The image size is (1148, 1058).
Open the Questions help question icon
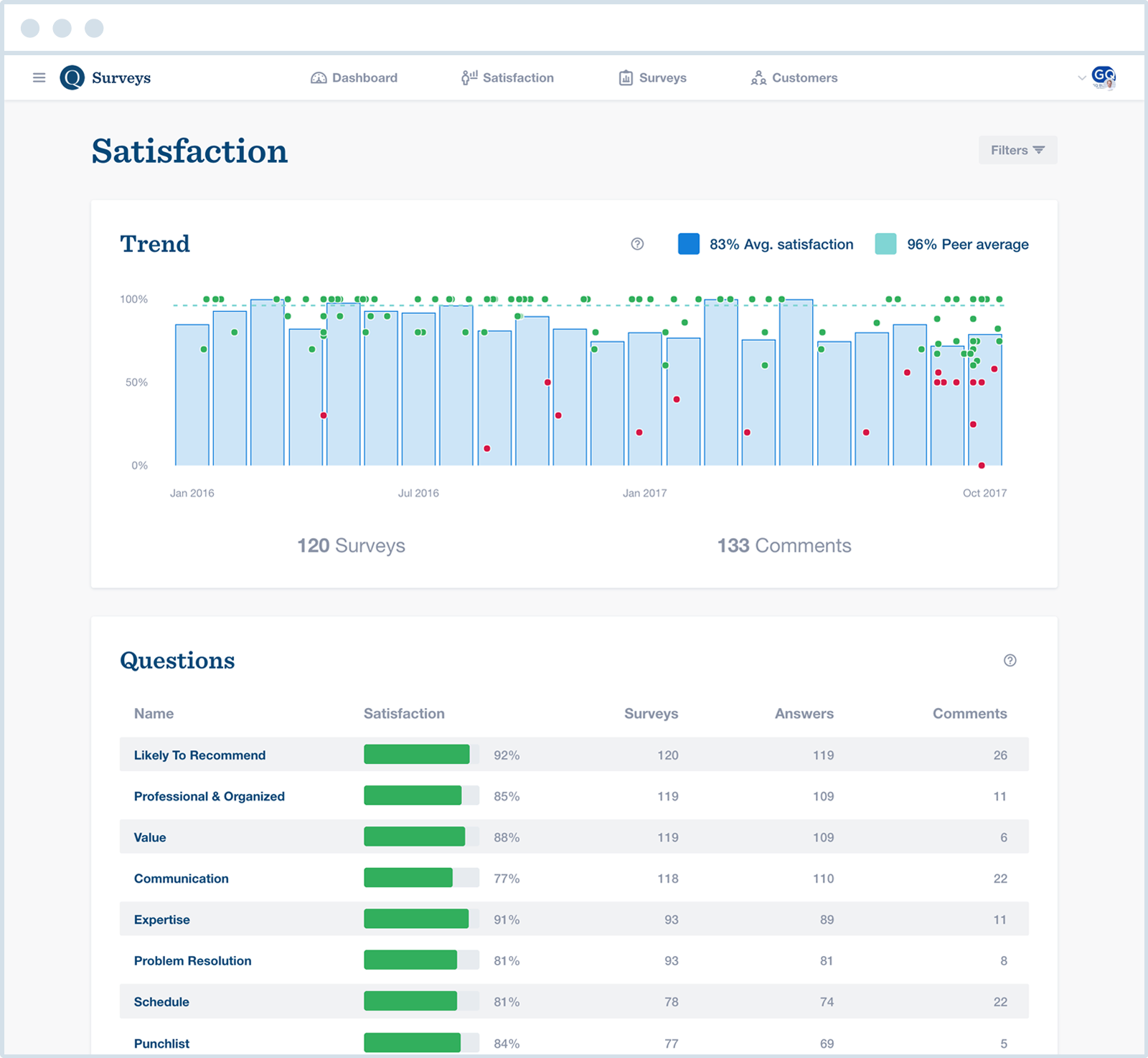1010,661
